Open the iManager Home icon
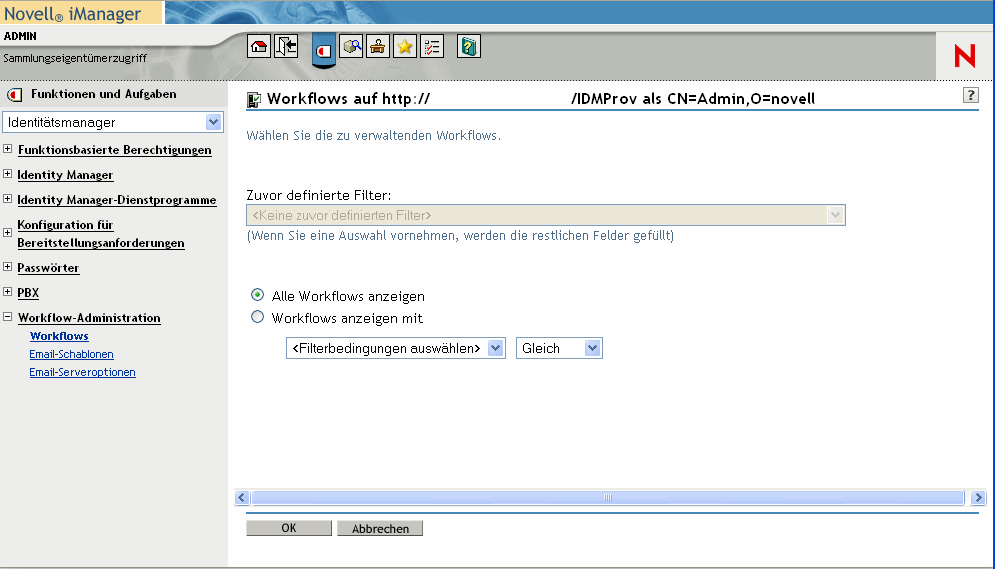995x569 pixels. coord(259,46)
